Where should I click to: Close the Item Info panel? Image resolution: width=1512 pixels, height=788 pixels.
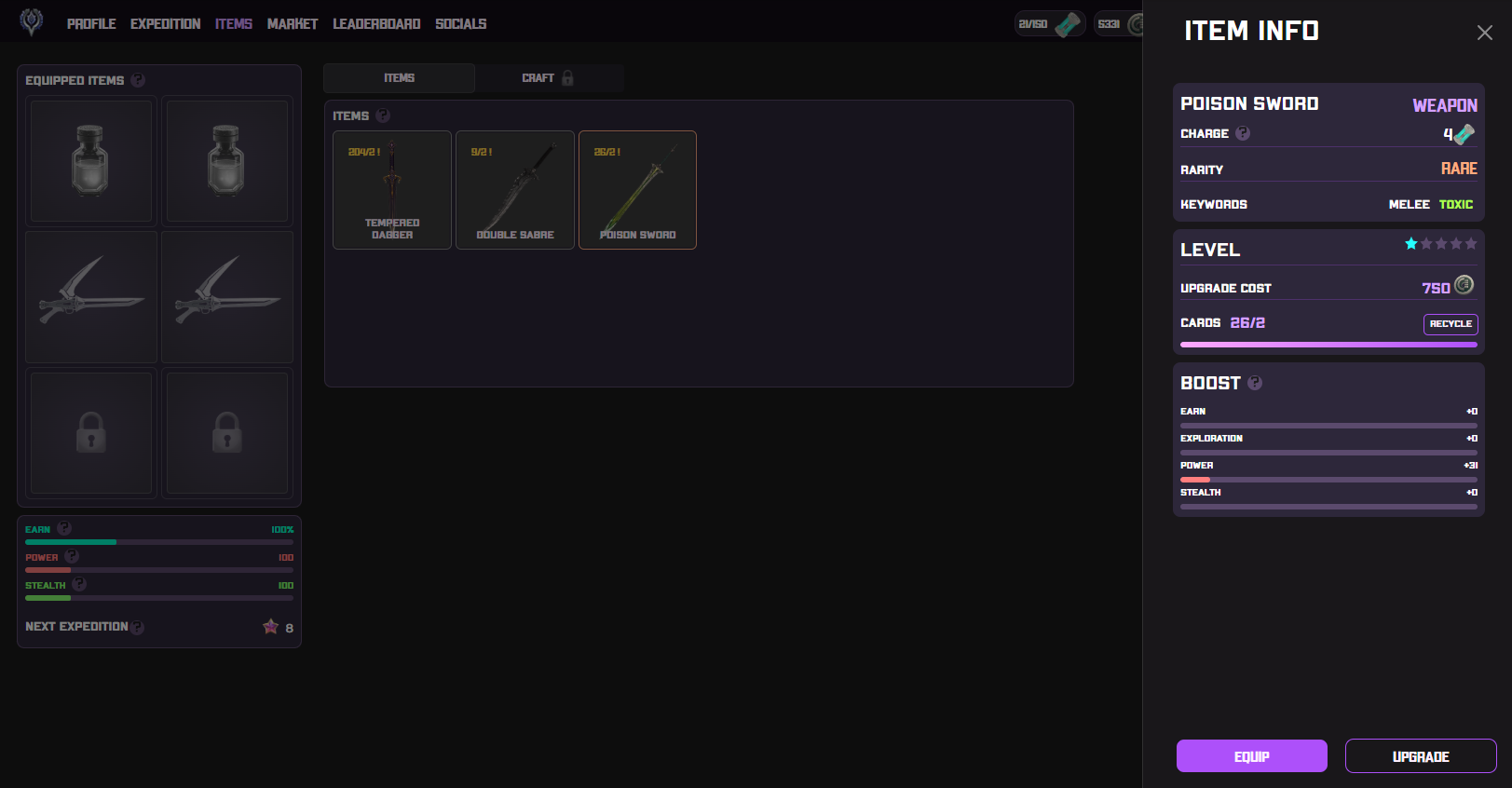point(1484,33)
